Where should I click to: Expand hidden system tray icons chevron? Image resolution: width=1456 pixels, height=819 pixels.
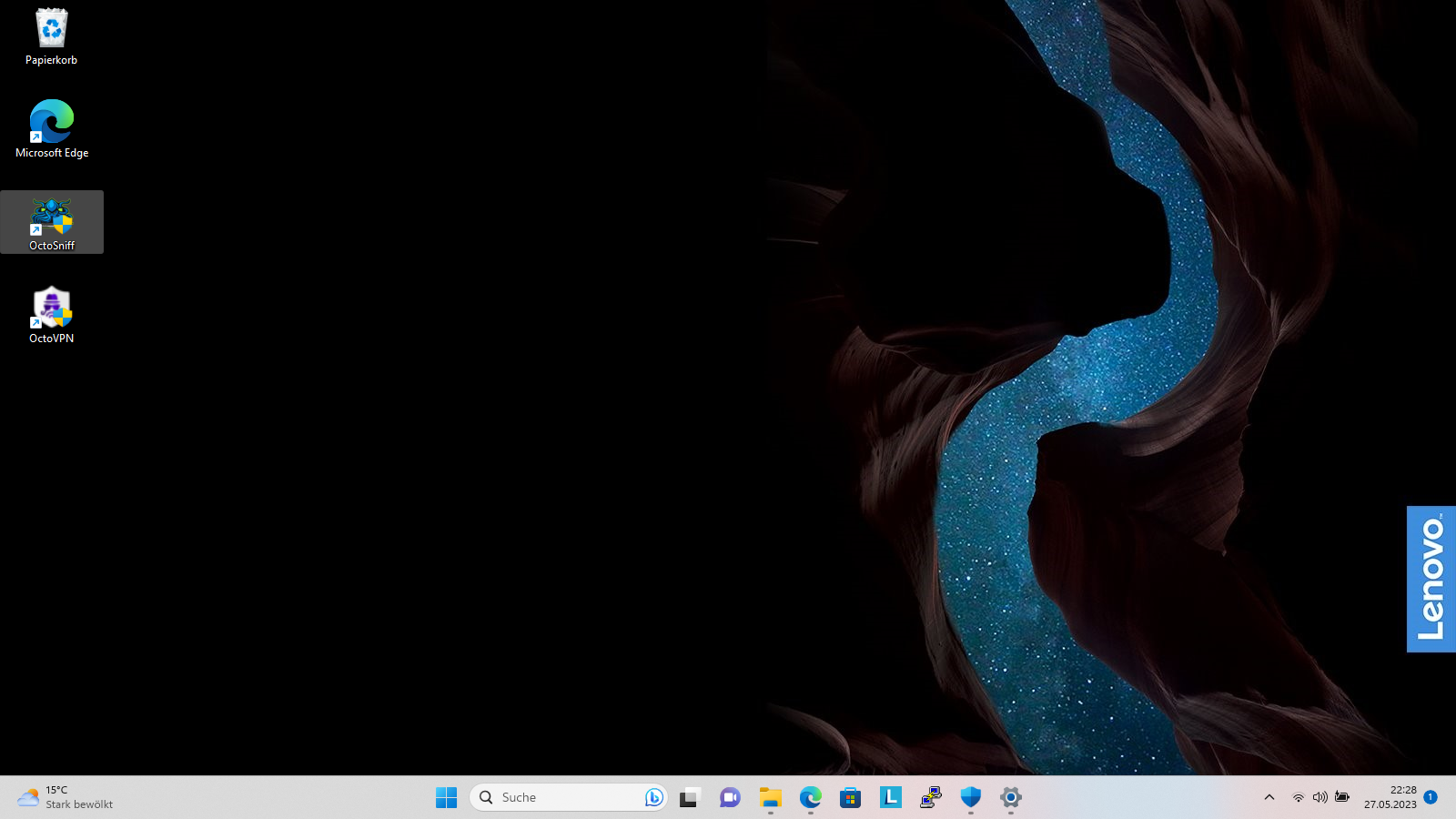coord(1269,798)
